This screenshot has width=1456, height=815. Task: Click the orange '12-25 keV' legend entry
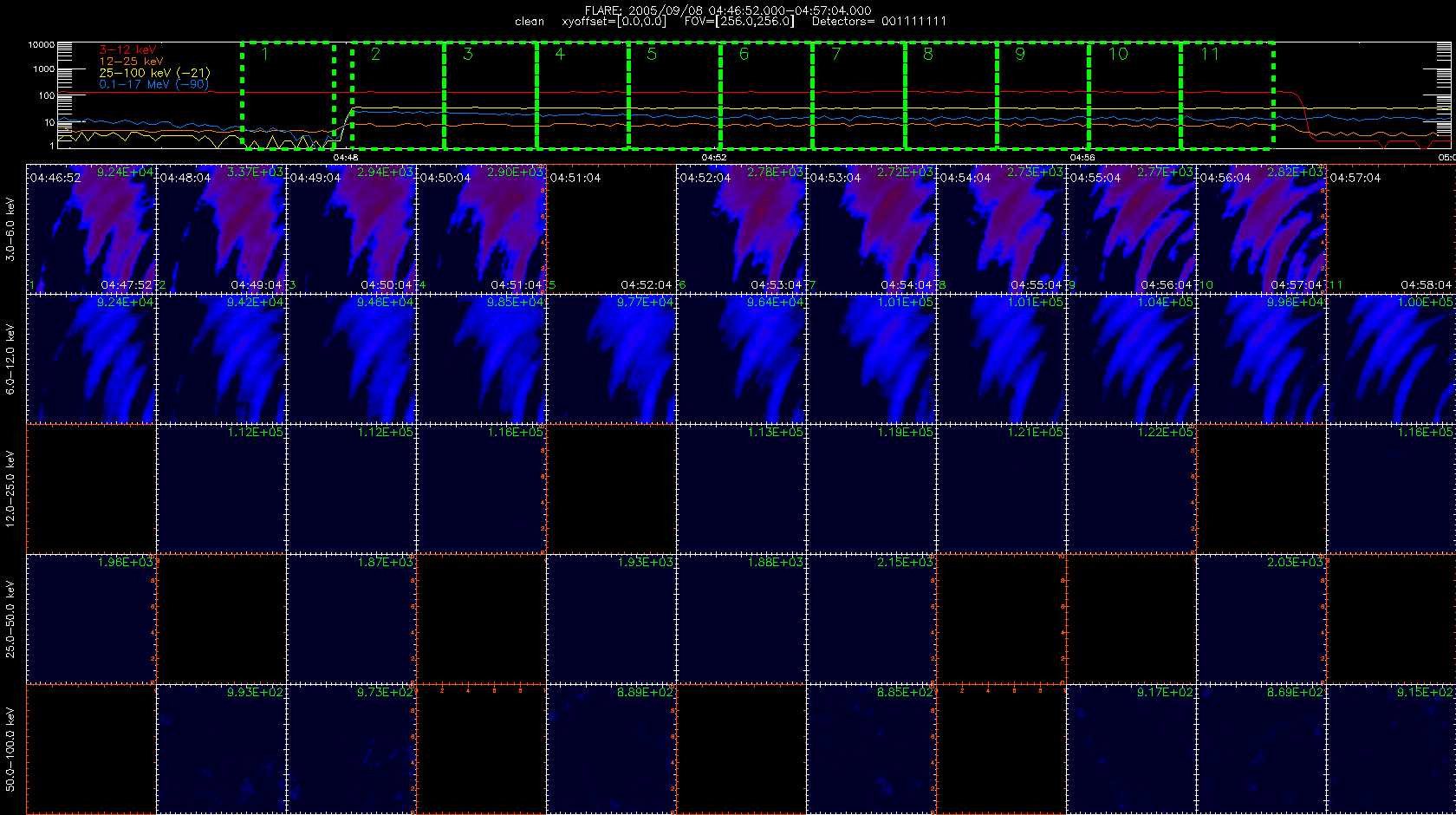tap(131, 62)
